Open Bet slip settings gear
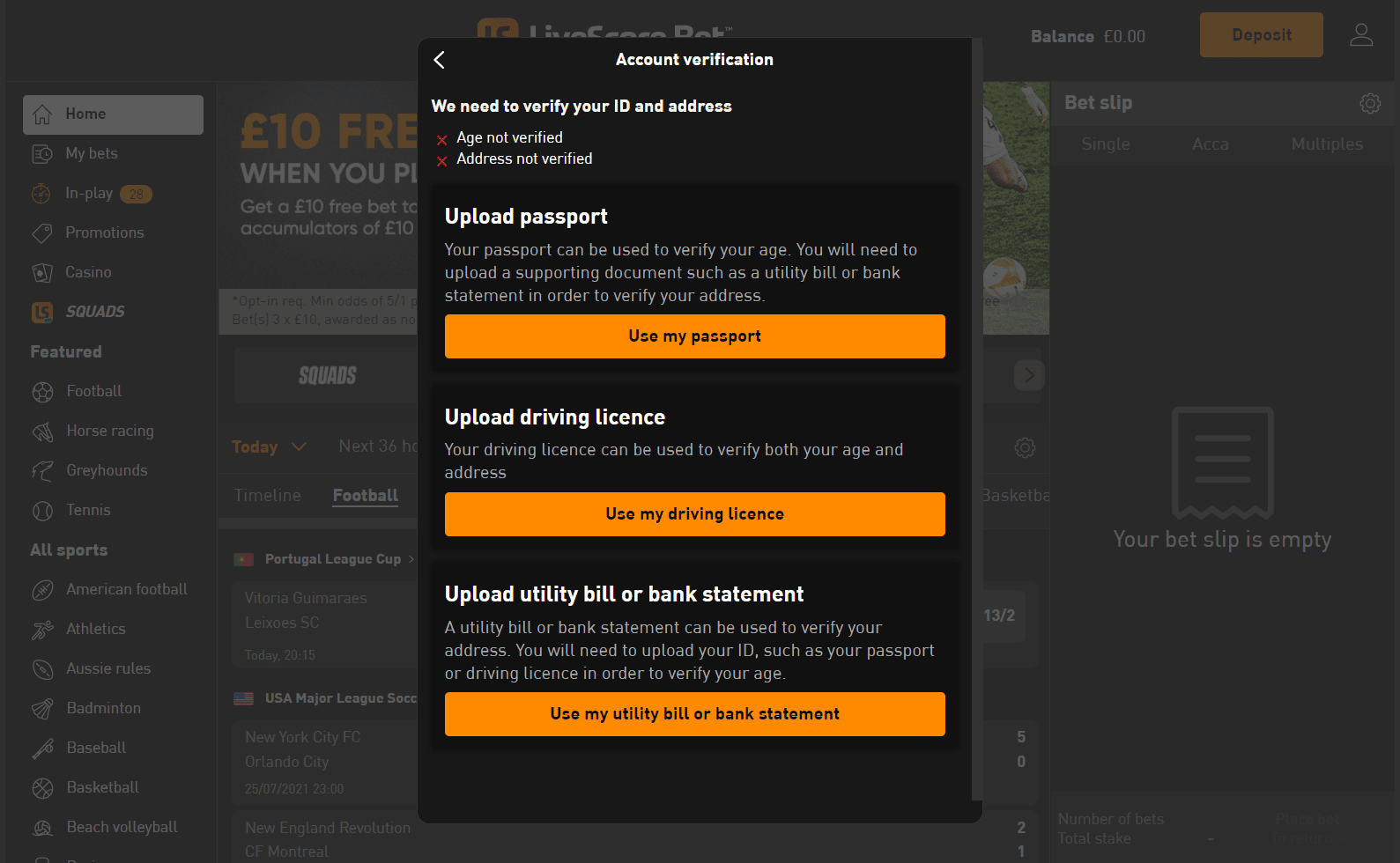This screenshot has height=863, width=1400. 1369,103
